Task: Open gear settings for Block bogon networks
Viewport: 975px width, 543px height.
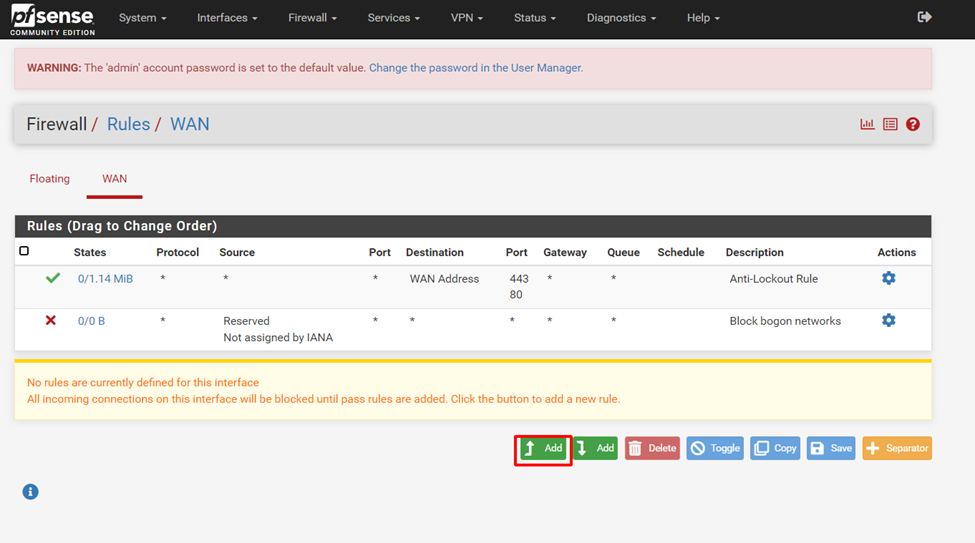Action: pyautogui.click(x=888, y=320)
